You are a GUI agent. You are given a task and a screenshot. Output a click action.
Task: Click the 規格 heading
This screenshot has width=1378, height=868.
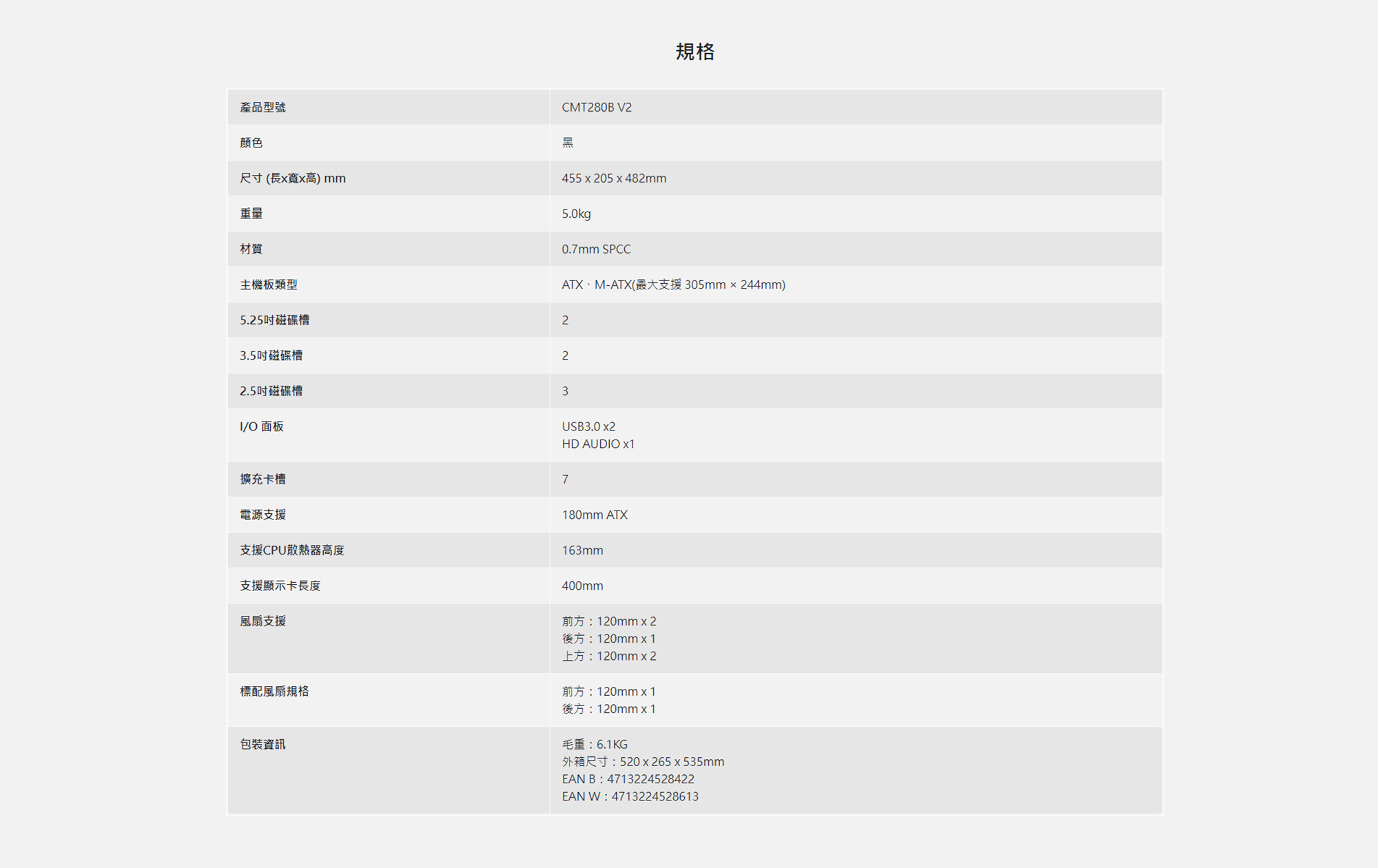tap(695, 52)
